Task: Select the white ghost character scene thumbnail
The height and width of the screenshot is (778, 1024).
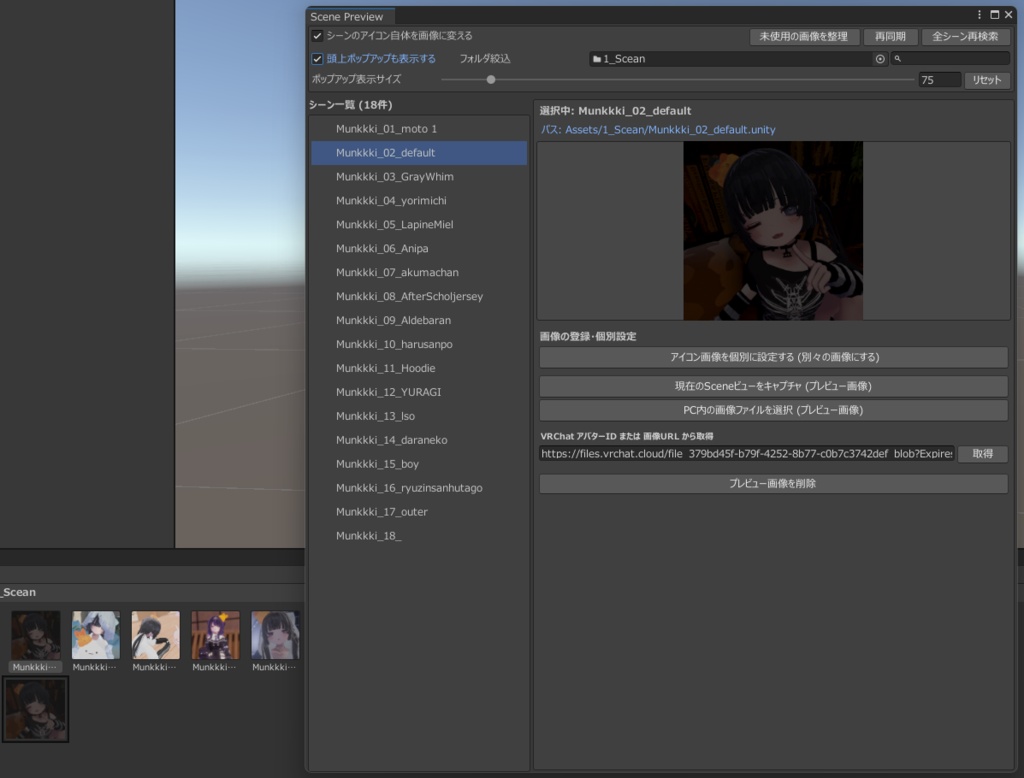Action: [96, 635]
